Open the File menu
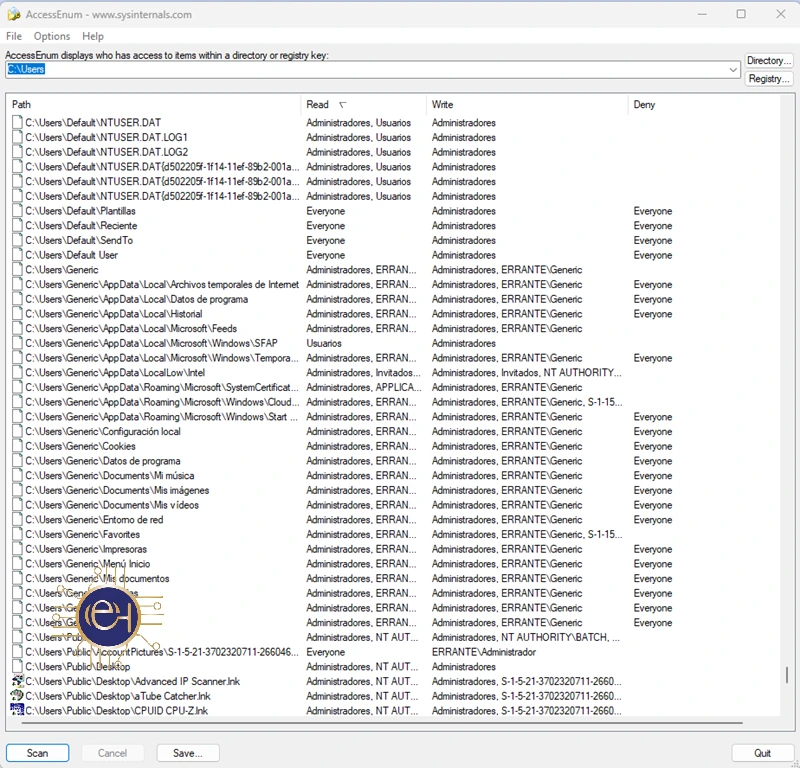The image size is (800, 768). (14, 36)
